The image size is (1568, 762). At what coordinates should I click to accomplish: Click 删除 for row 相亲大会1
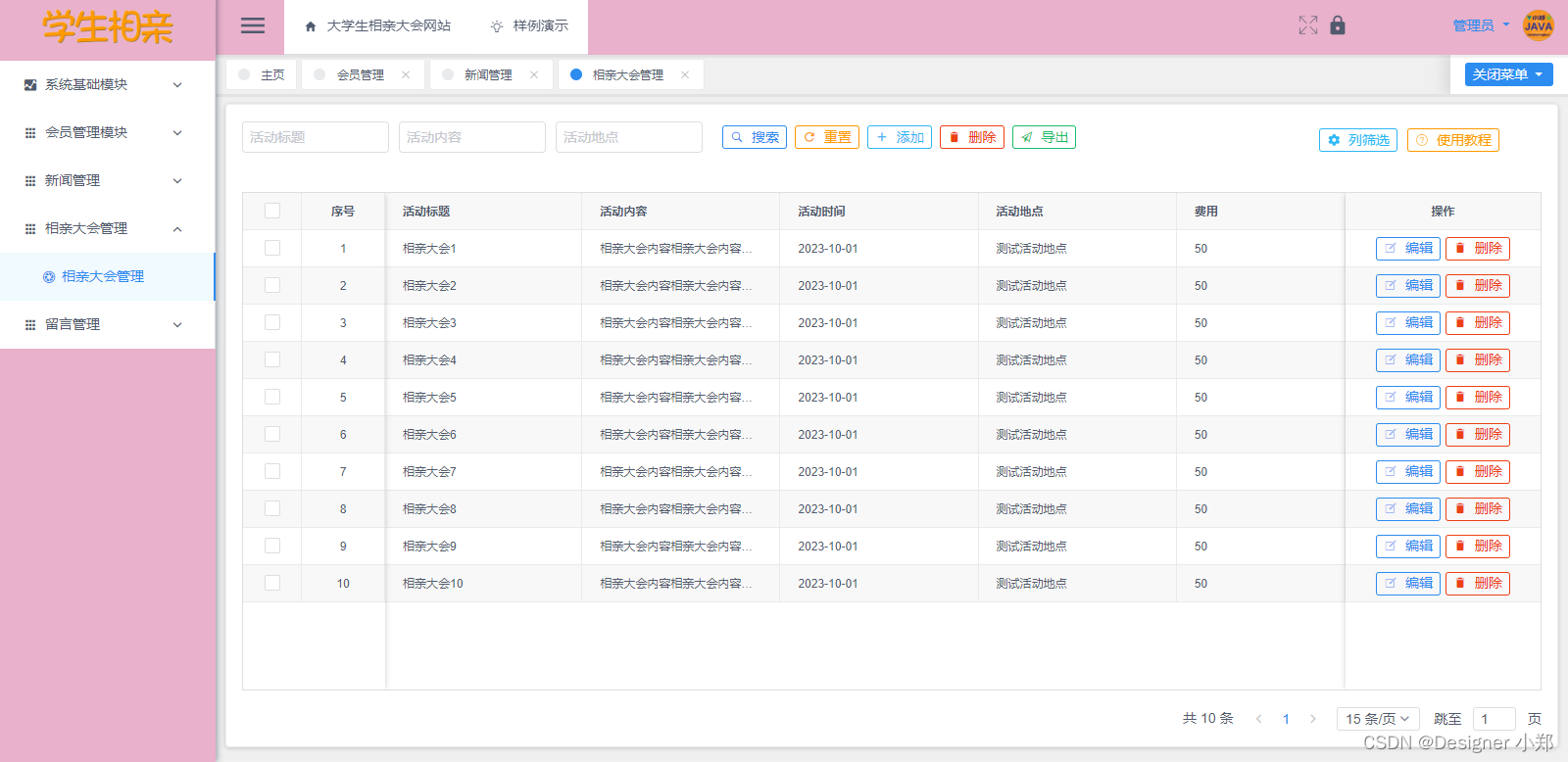[x=1478, y=249]
